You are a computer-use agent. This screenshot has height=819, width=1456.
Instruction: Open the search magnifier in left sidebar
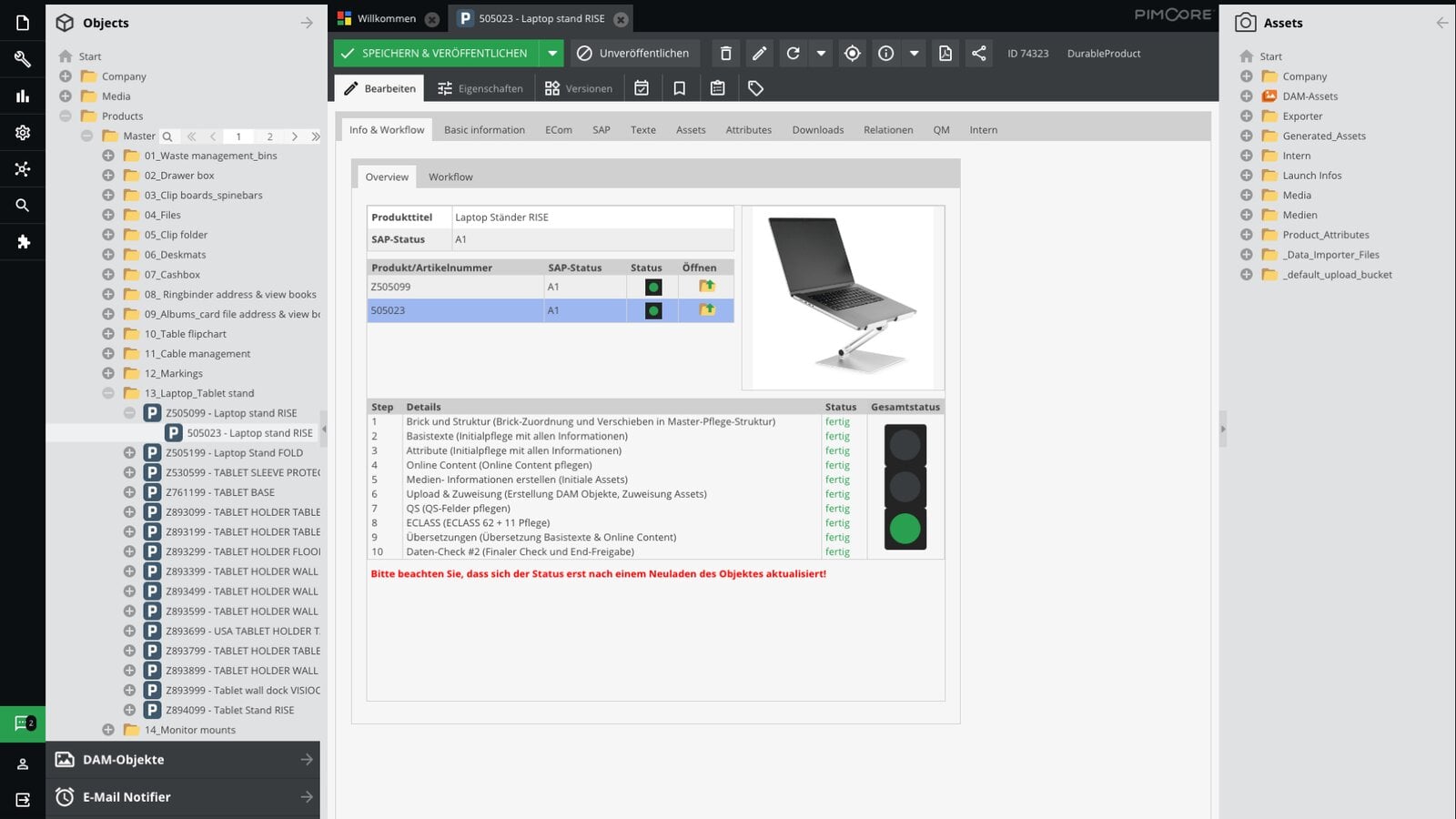tap(23, 206)
